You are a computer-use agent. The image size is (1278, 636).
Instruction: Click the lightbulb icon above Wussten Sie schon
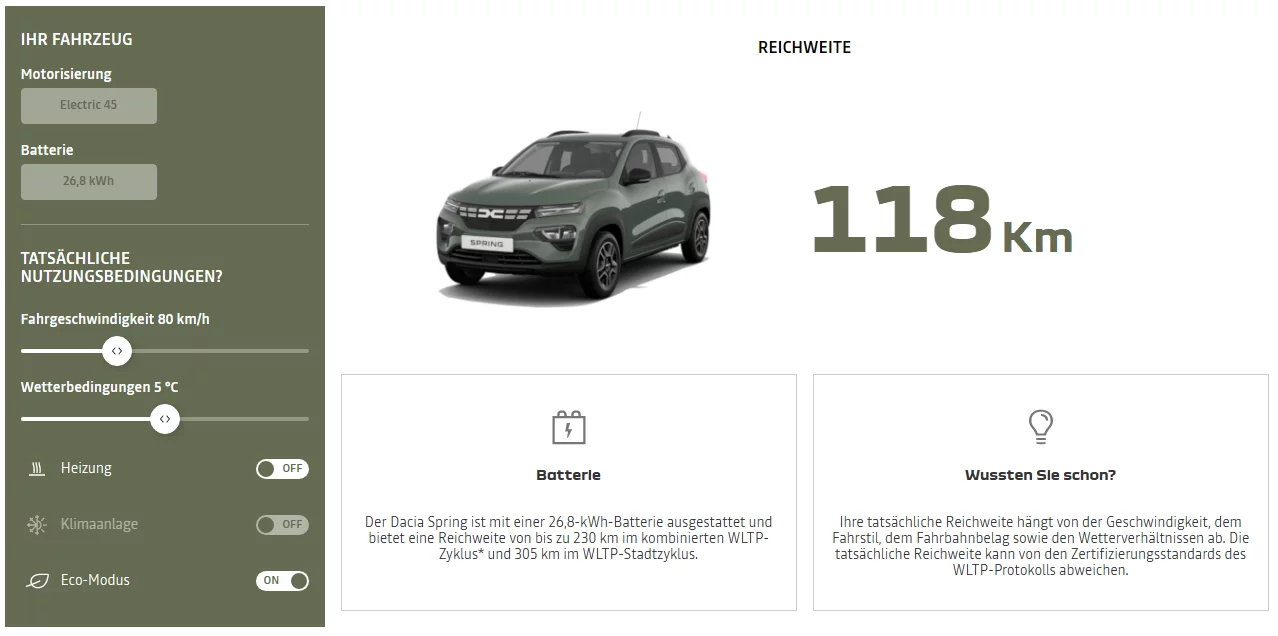tap(1041, 427)
